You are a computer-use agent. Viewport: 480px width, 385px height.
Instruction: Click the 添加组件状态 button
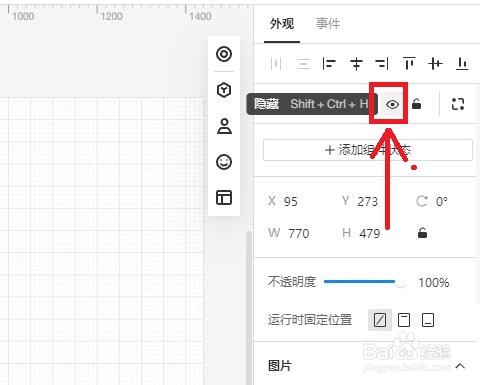[x=368, y=150]
